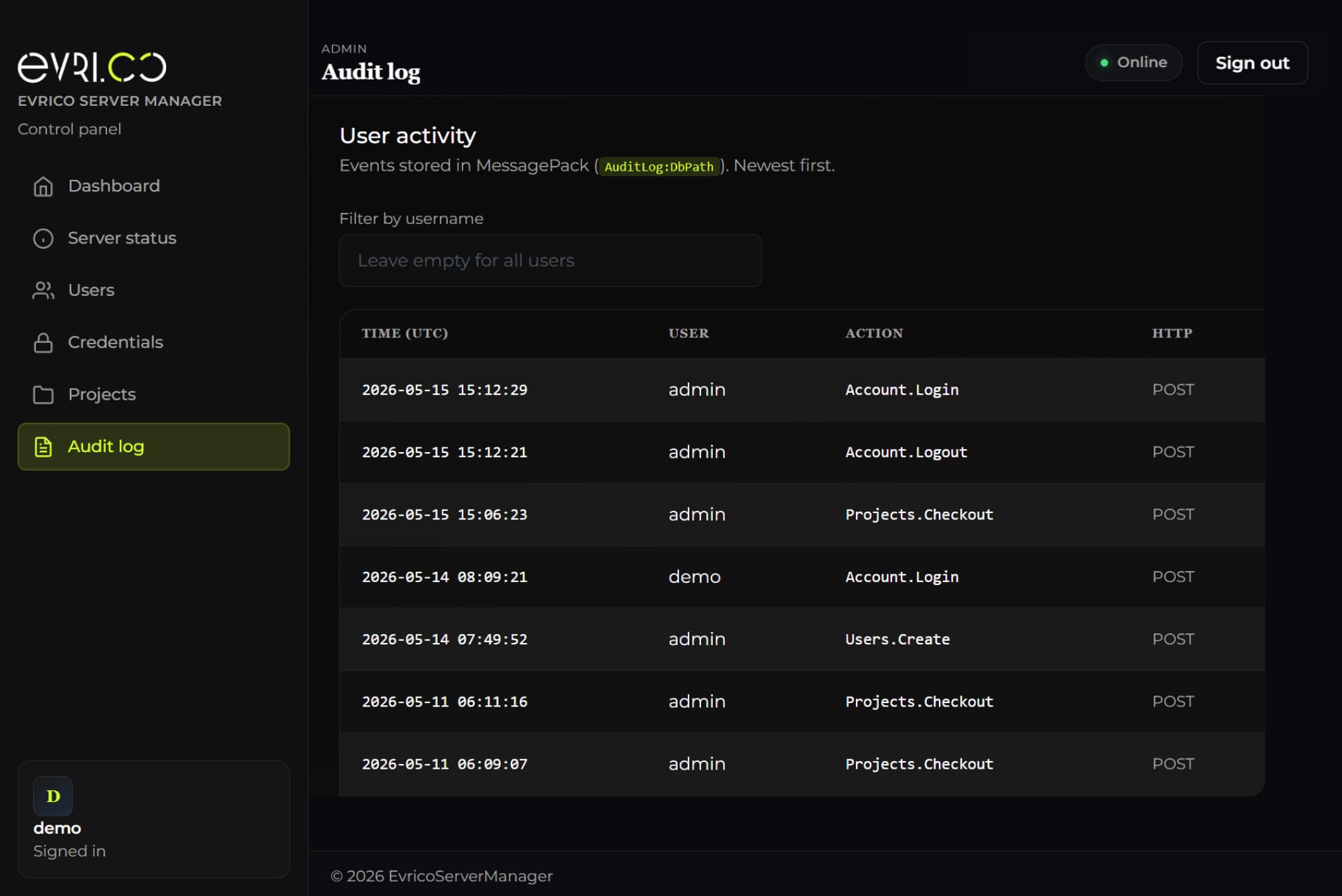Click the Signed in status text
1342x896 pixels.
pyautogui.click(x=69, y=852)
